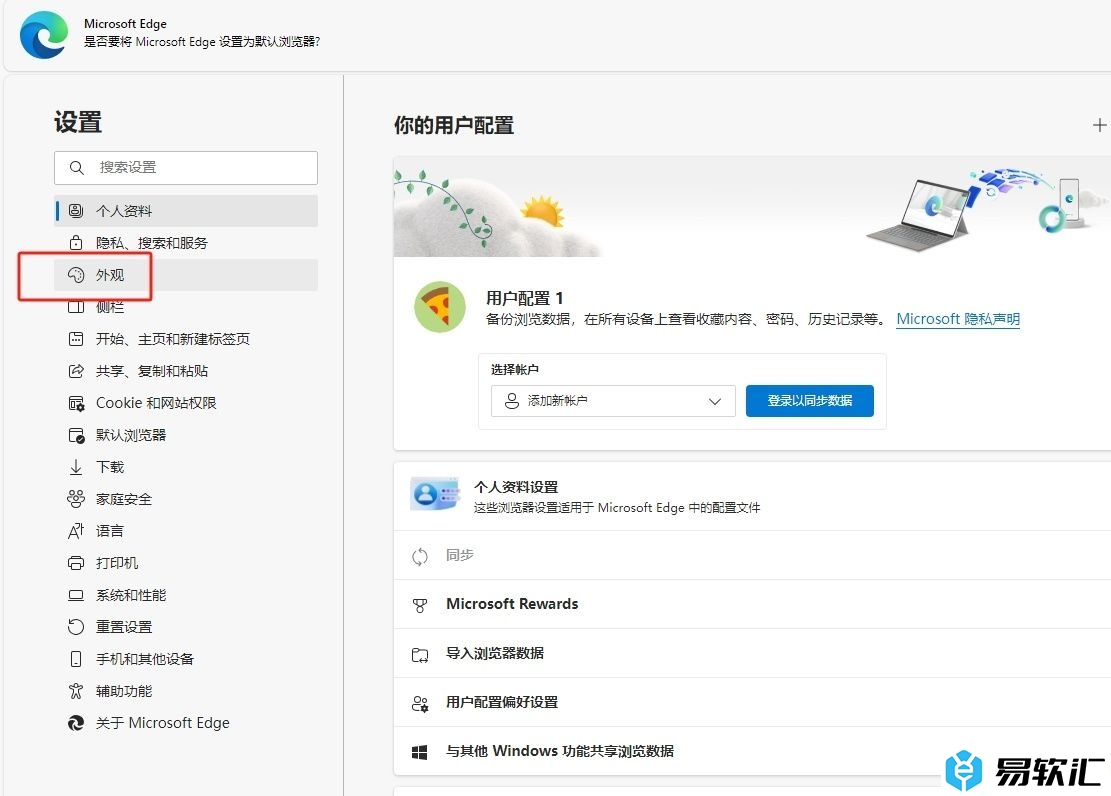
Task: Click the Cookie 和网站权限 icon
Action: pos(76,403)
